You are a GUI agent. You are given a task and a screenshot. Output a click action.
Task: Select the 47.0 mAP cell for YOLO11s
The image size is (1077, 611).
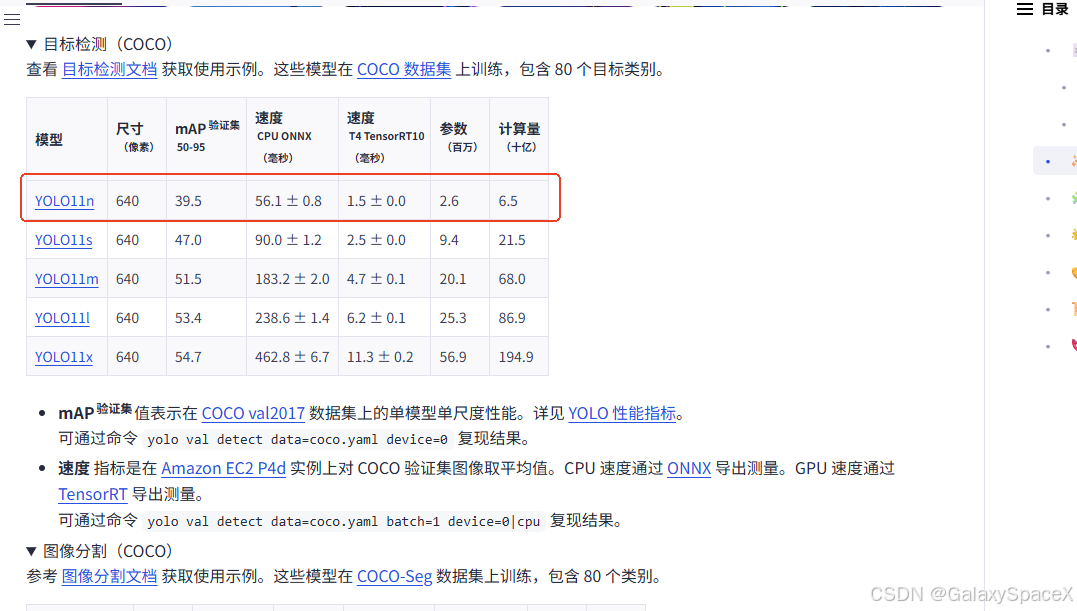pos(207,240)
